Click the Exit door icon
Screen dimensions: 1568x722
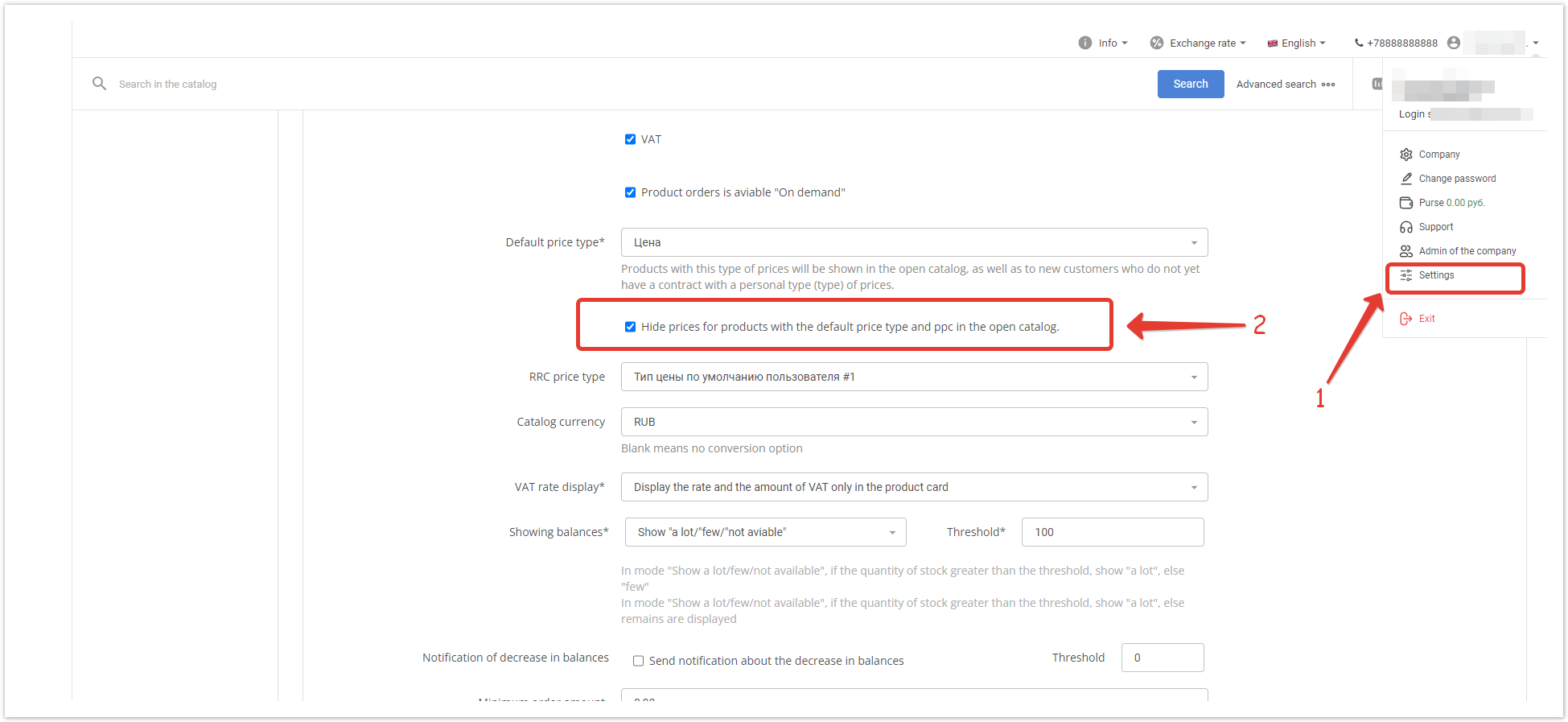coord(1405,319)
